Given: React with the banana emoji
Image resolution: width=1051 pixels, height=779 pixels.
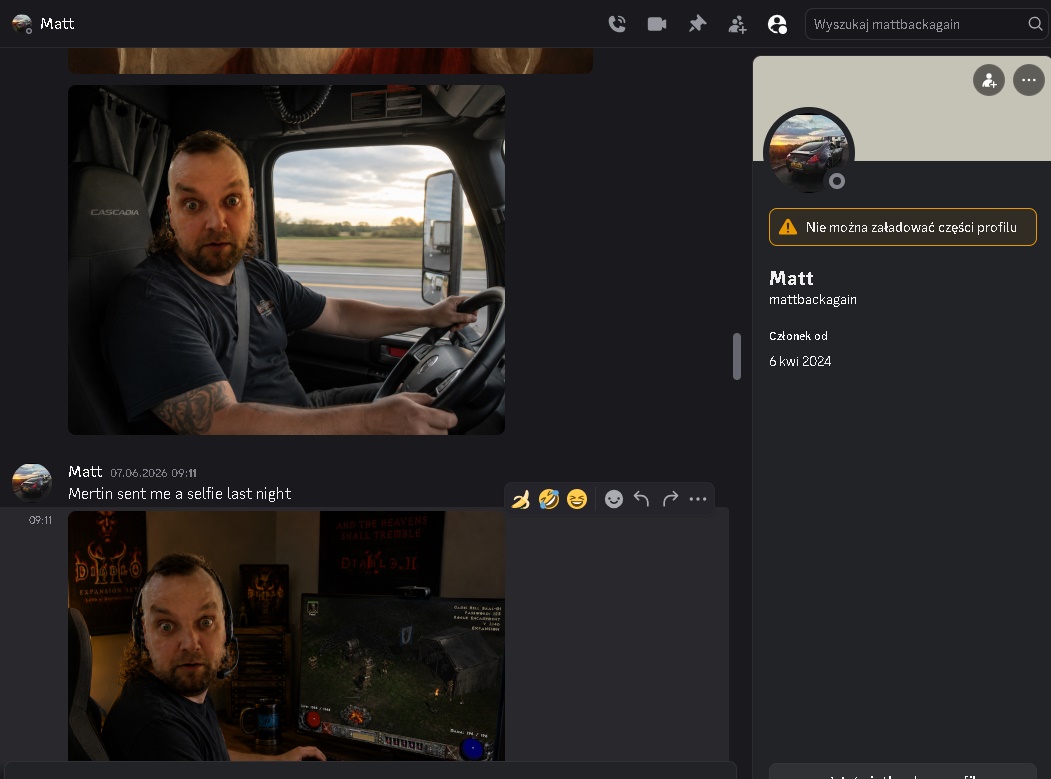Looking at the screenshot, I should [521, 499].
